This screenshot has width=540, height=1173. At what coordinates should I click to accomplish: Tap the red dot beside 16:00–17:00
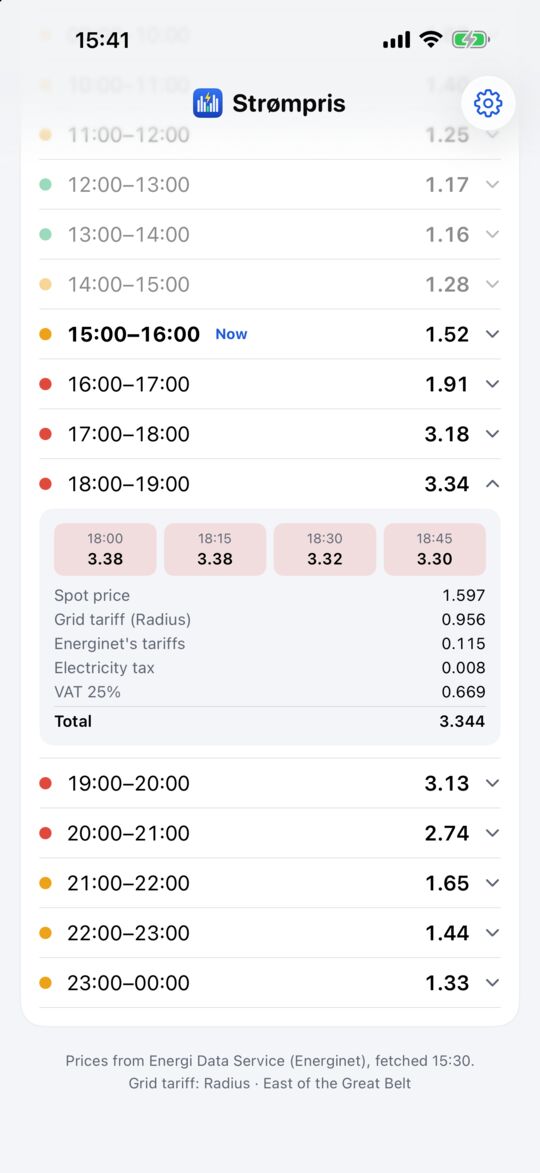click(x=46, y=384)
